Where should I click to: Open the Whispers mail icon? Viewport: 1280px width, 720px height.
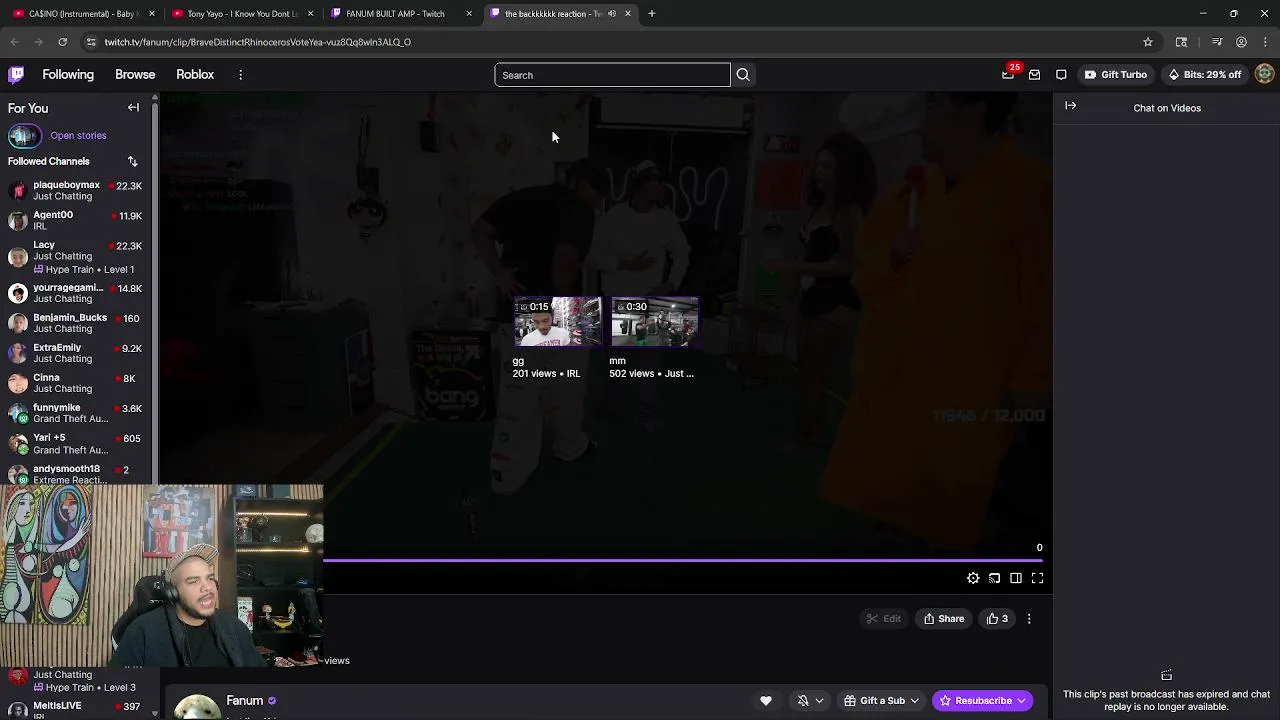(1034, 74)
